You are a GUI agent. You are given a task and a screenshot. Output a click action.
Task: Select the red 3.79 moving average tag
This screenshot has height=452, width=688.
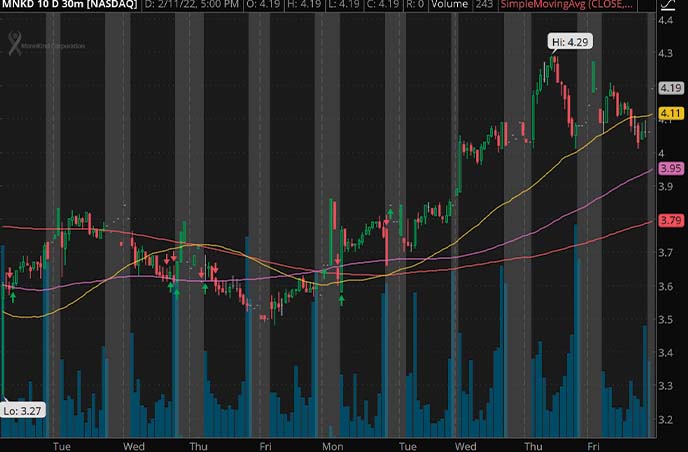coord(671,219)
